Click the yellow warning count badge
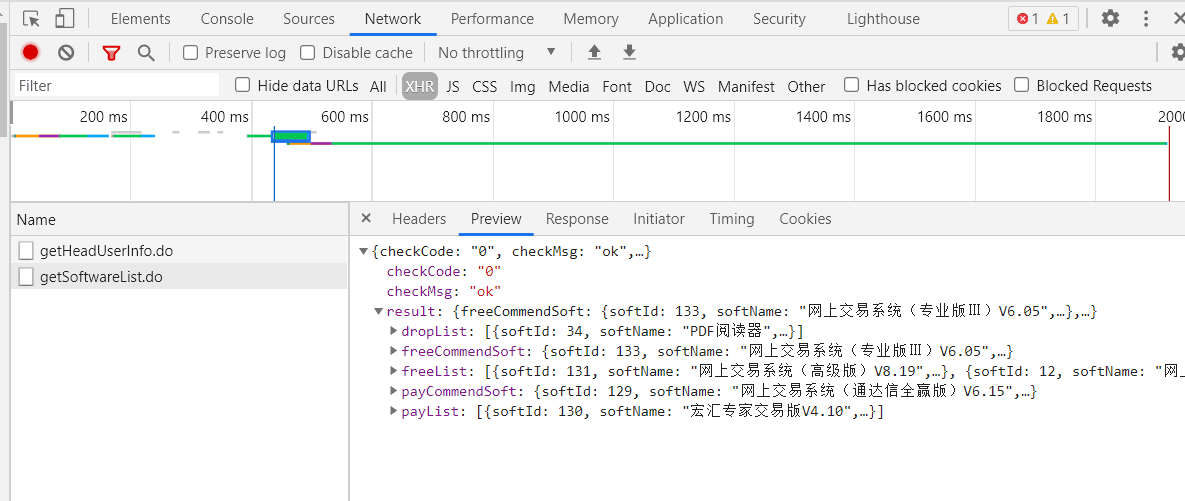Image resolution: width=1185 pixels, height=501 pixels. coord(1058,19)
